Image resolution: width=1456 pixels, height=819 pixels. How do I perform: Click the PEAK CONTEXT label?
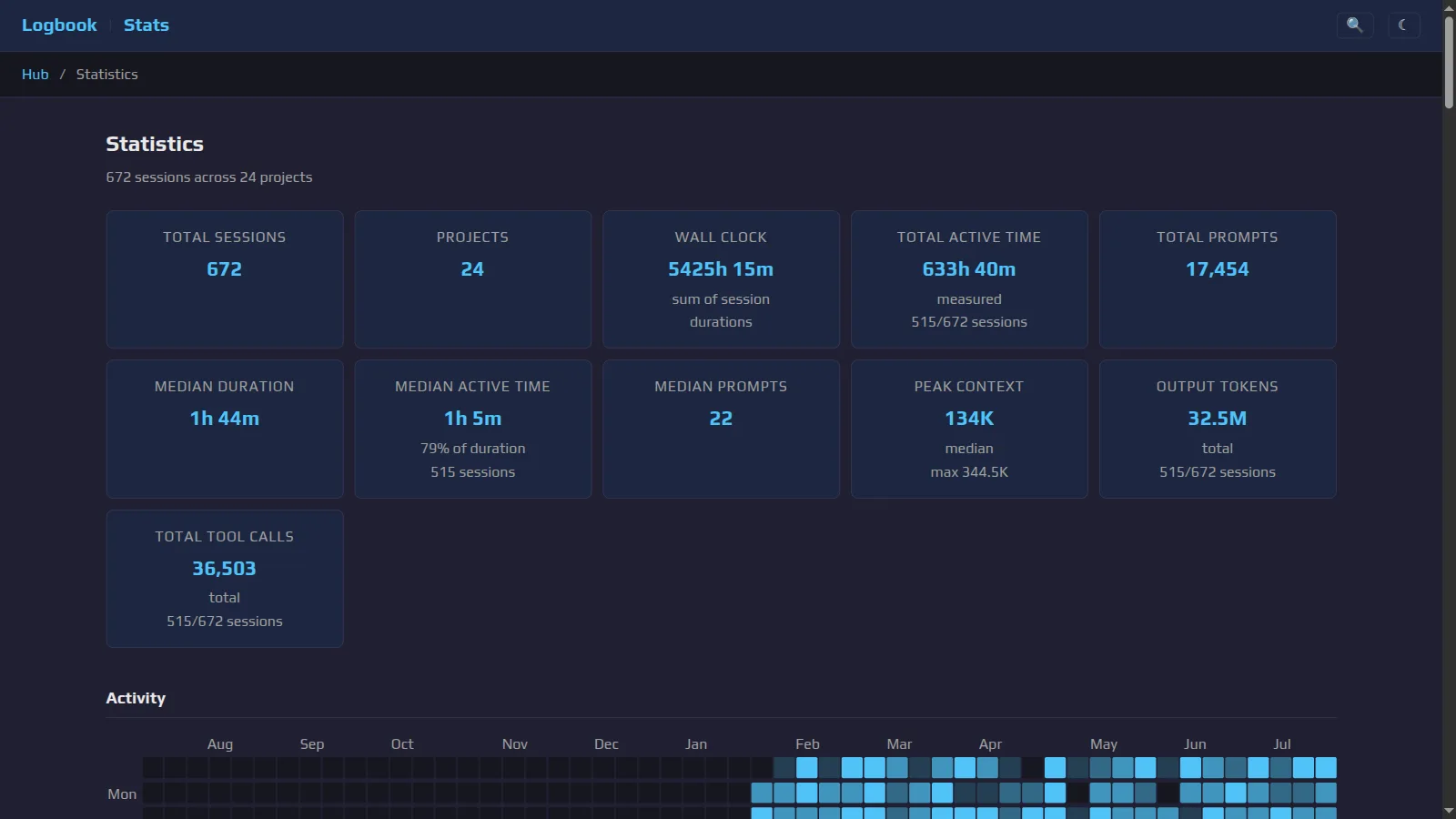(969, 387)
